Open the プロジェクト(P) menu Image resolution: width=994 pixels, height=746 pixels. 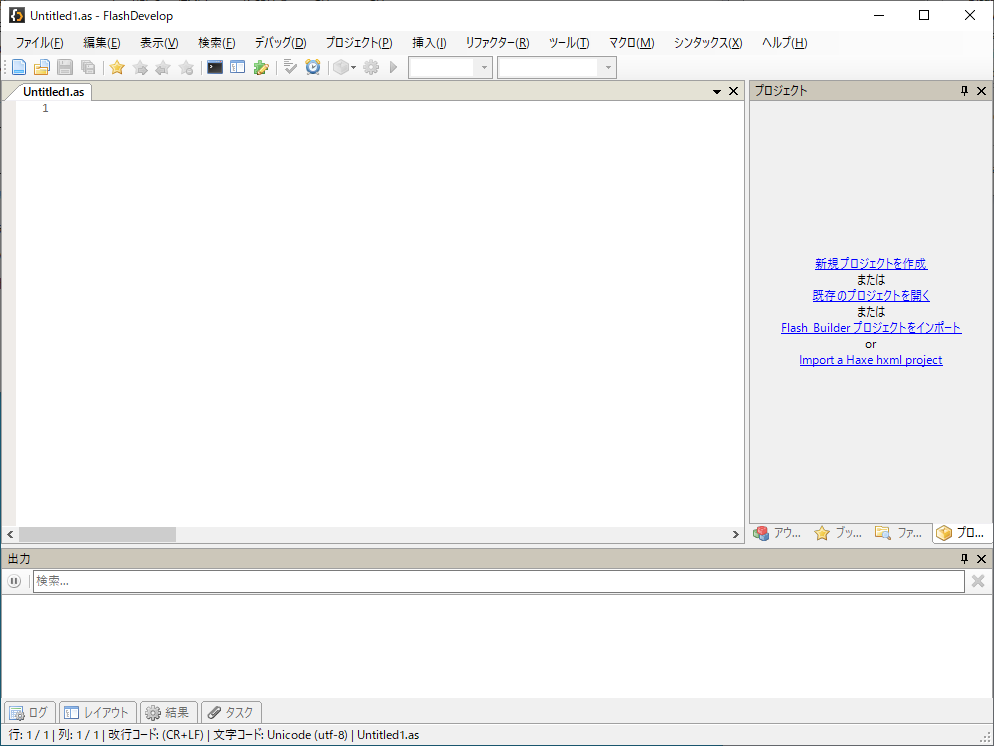(x=359, y=43)
